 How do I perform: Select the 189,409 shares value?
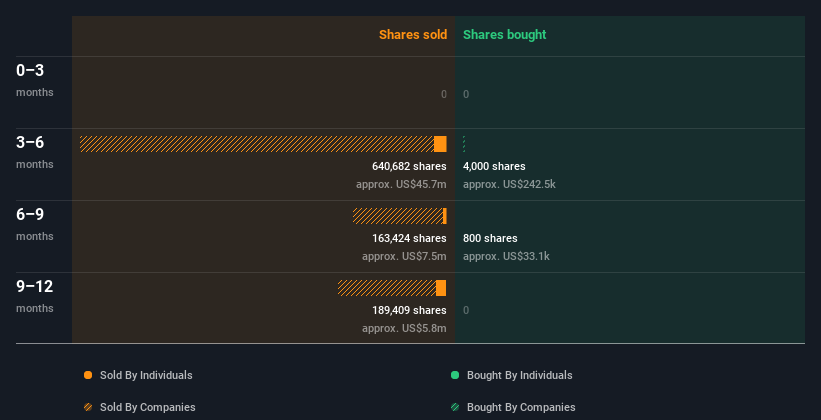click(x=409, y=310)
